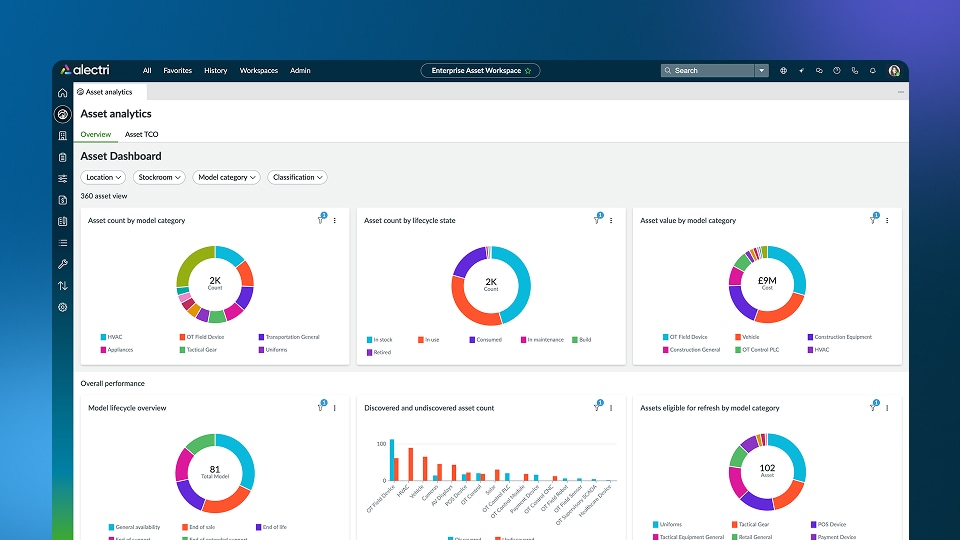Viewport: 960px width, 540px height.
Task: Click into the Search field
Action: click(x=708, y=71)
